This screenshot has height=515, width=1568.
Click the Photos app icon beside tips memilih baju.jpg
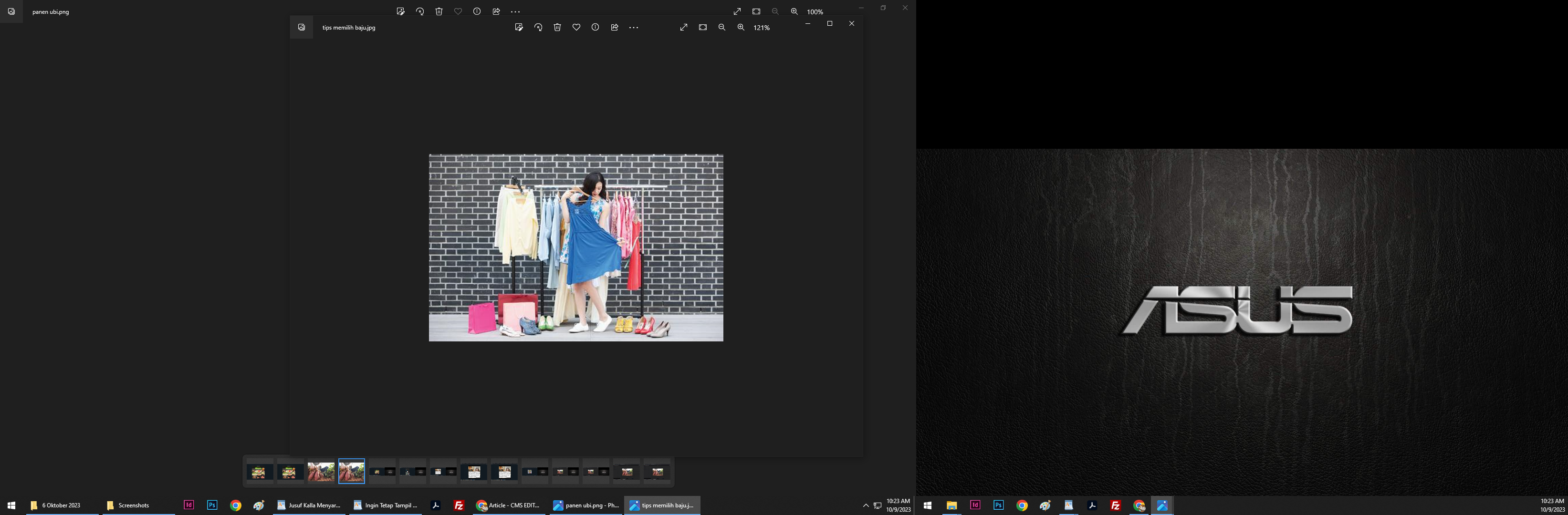(301, 27)
